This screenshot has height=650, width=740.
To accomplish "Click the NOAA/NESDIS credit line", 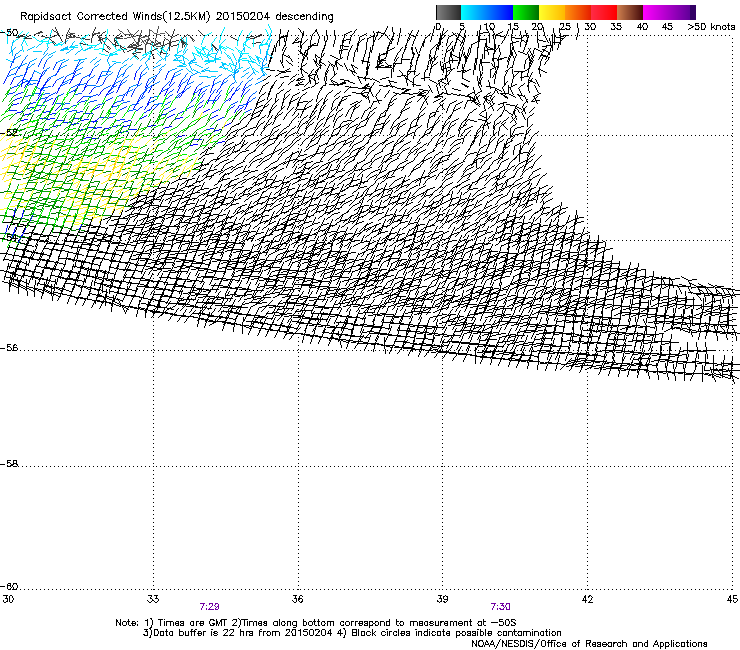I will pyautogui.click(x=589, y=643).
